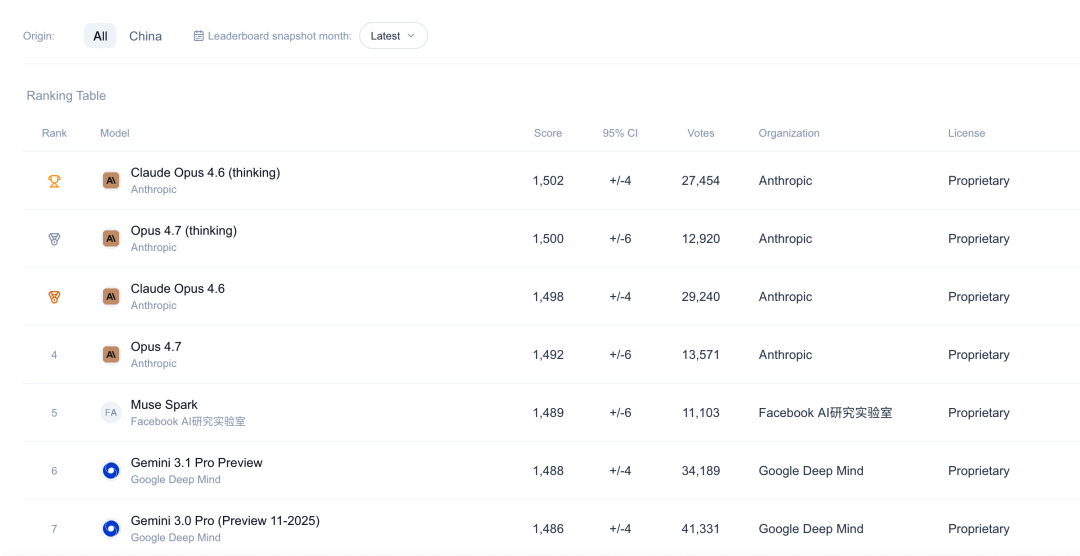The width and height of the screenshot is (1080, 556).
Task: Click Anthropic logo in the 1,492 score row
Action: pyautogui.click(x=111, y=354)
